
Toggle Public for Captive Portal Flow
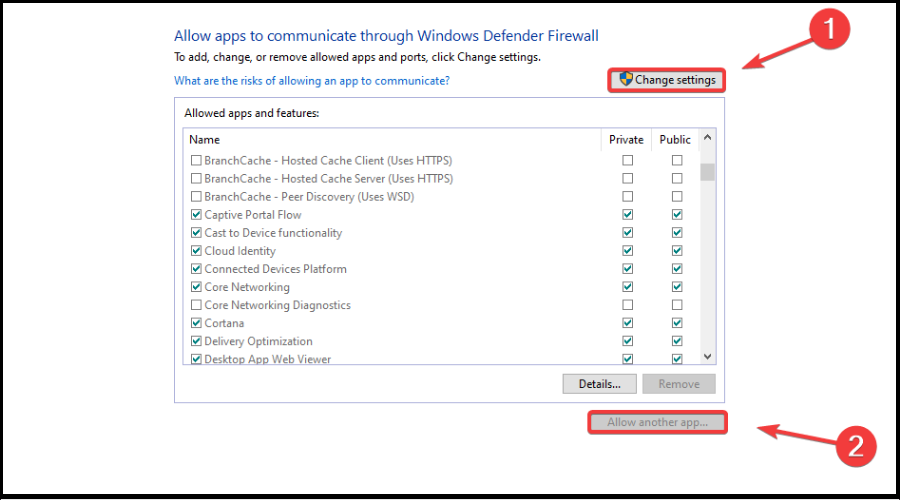(x=677, y=215)
